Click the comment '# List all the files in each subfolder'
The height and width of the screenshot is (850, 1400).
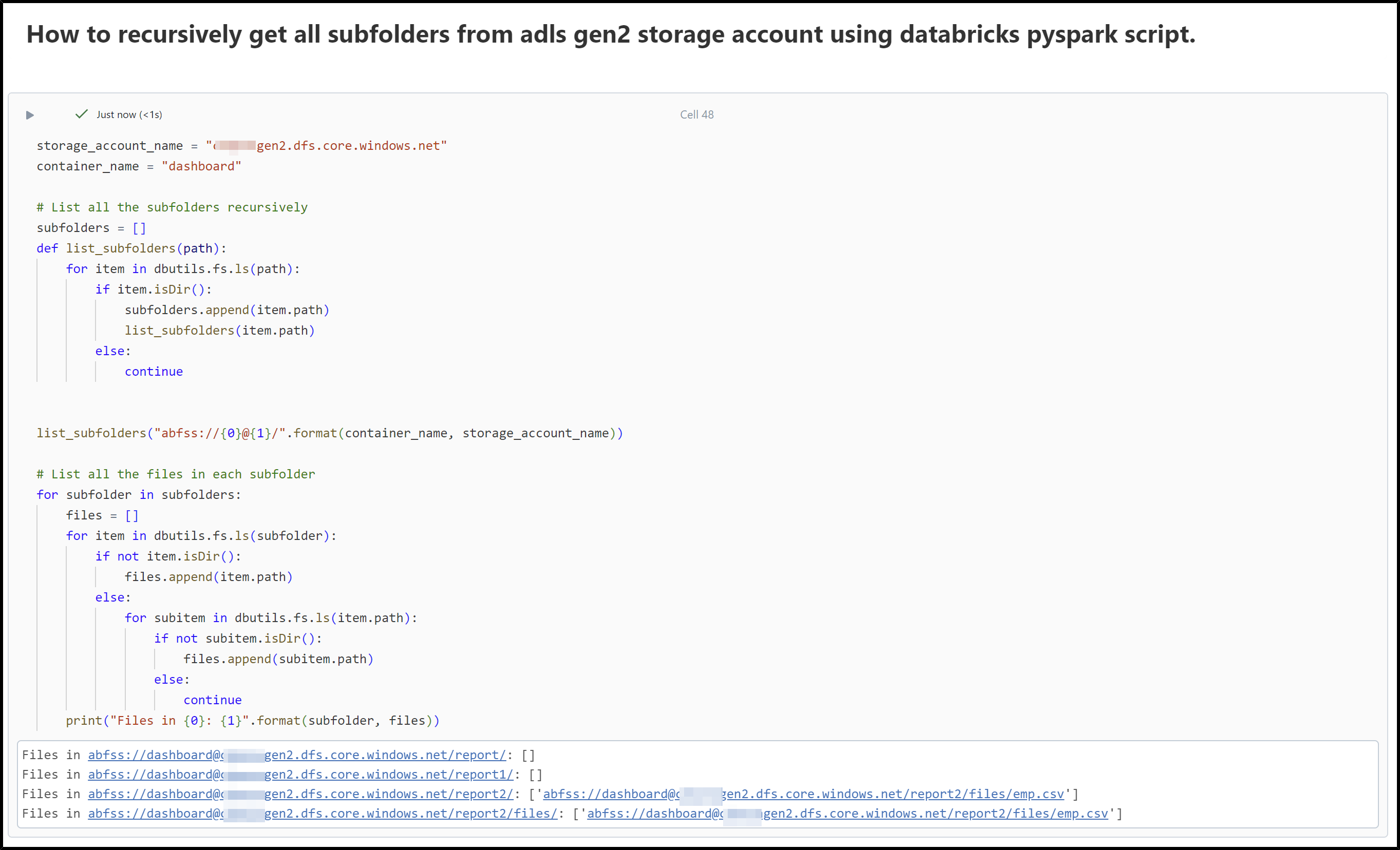[x=175, y=474]
